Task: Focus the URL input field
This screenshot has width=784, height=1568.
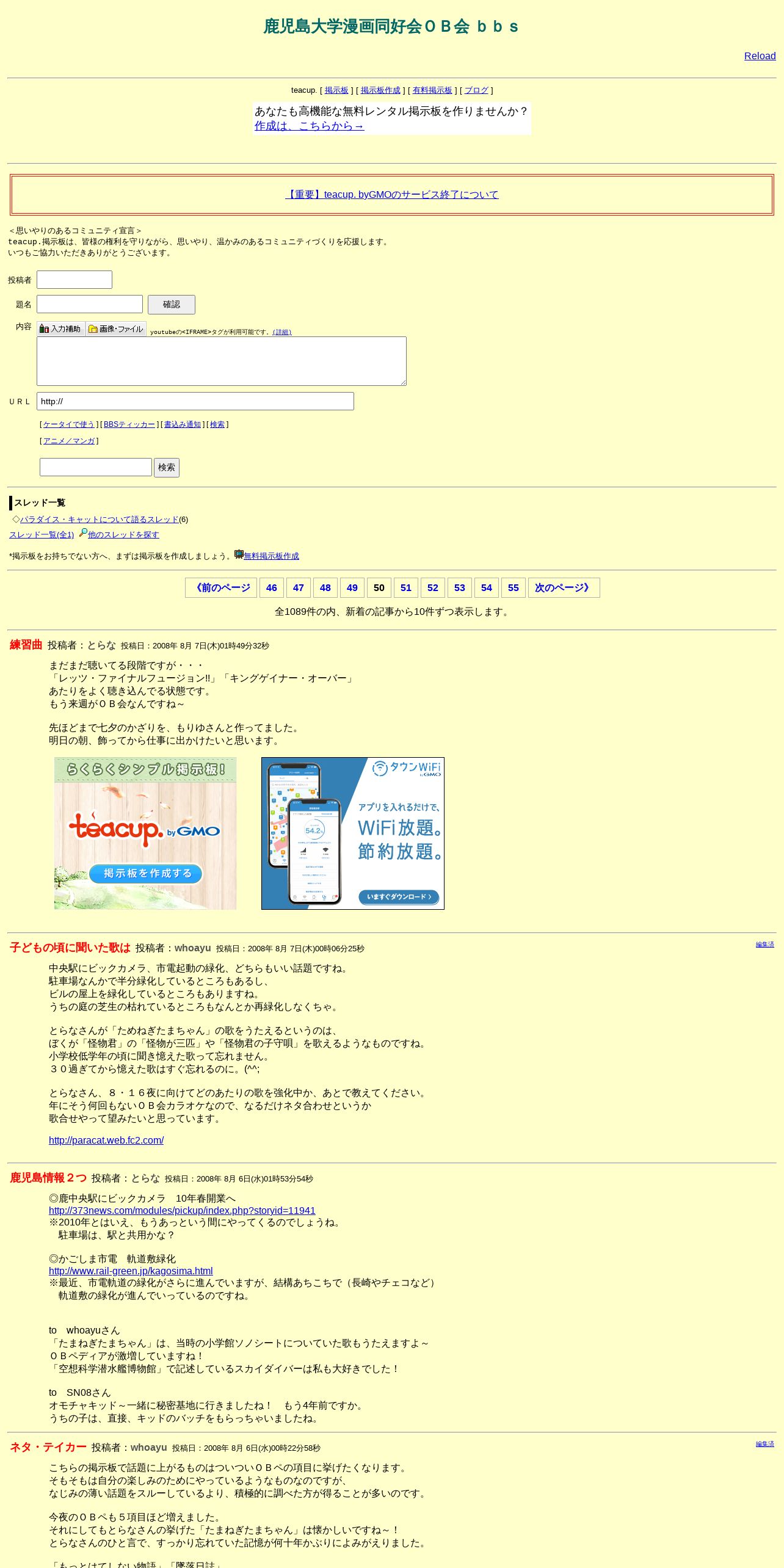Action: coord(195,401)
